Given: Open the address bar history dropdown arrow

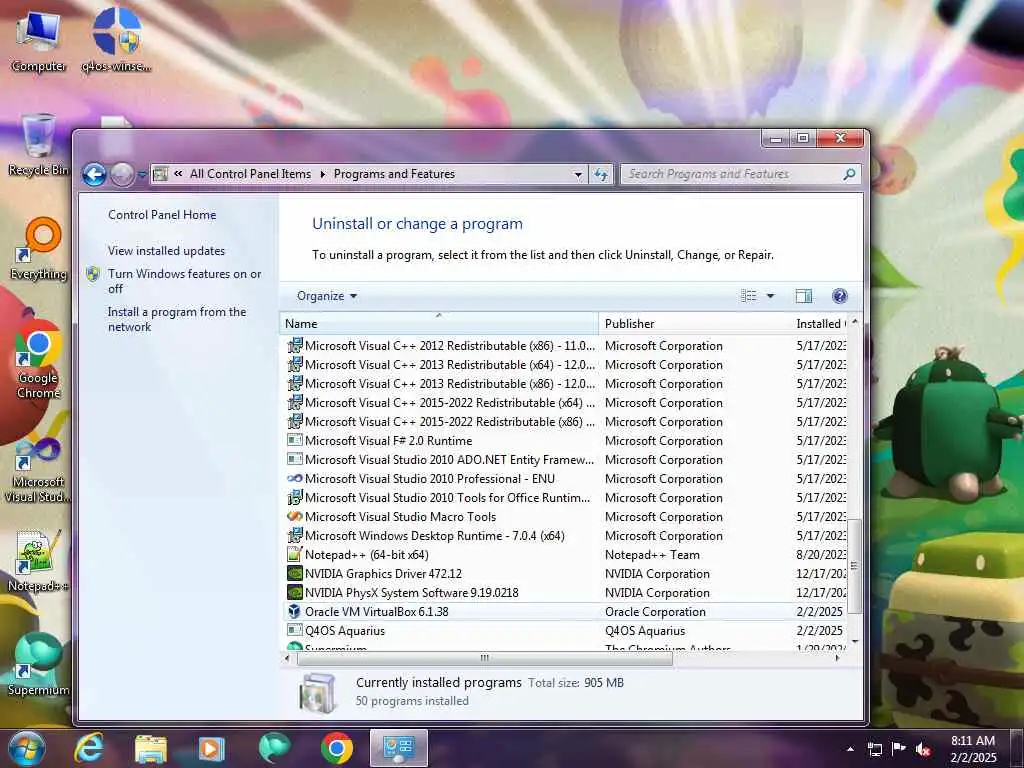Looking at the screenshot, I should (x=578, y=174).
